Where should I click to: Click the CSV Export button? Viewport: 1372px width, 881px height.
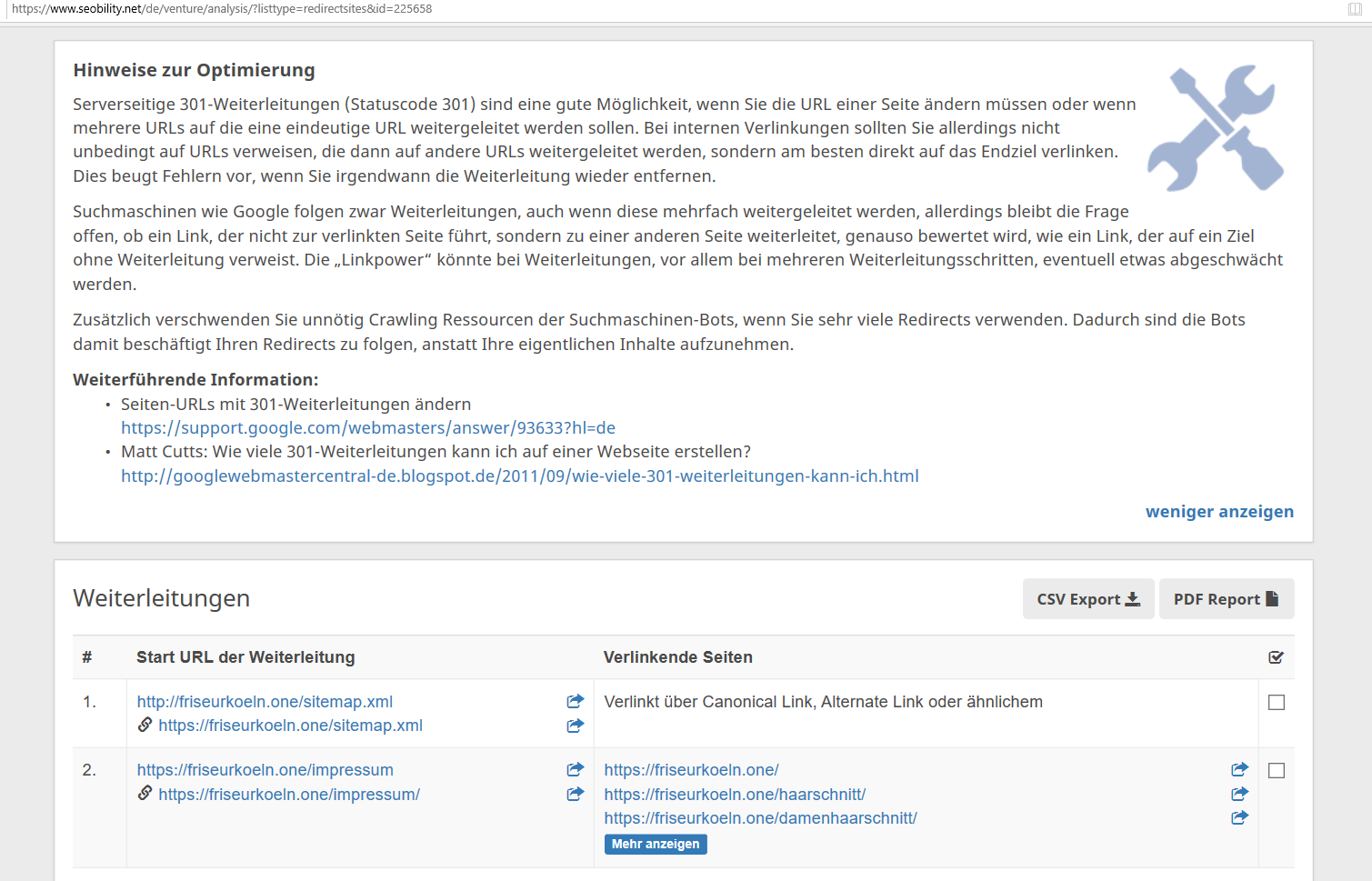(x=1088, y=598)
